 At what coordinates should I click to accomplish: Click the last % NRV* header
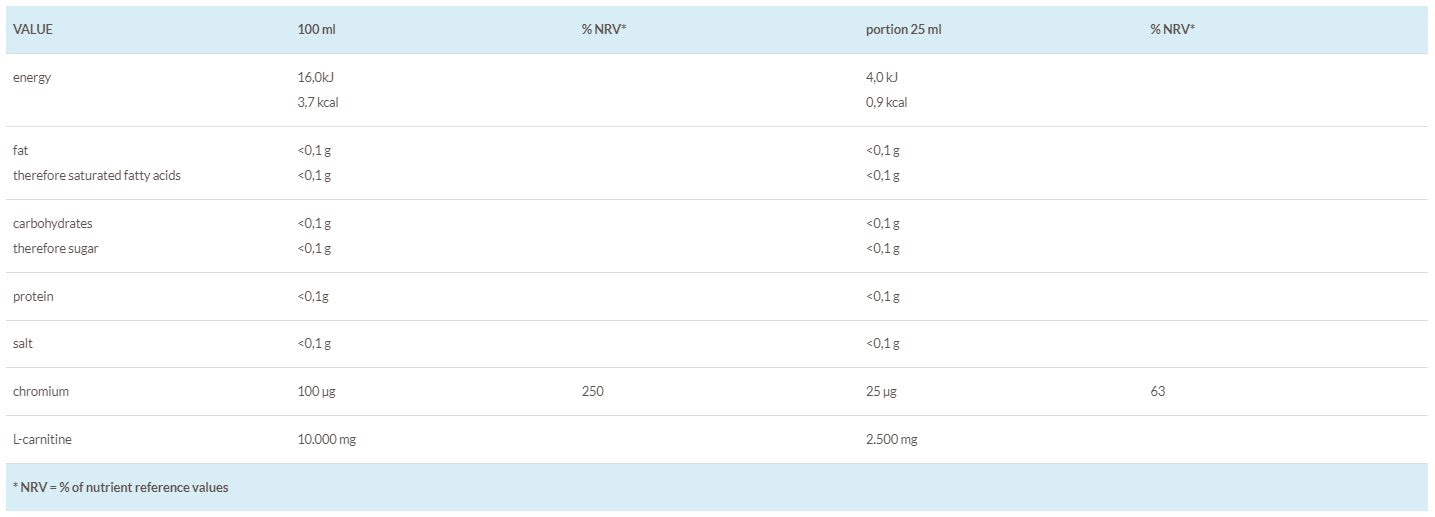point(1172,30)
